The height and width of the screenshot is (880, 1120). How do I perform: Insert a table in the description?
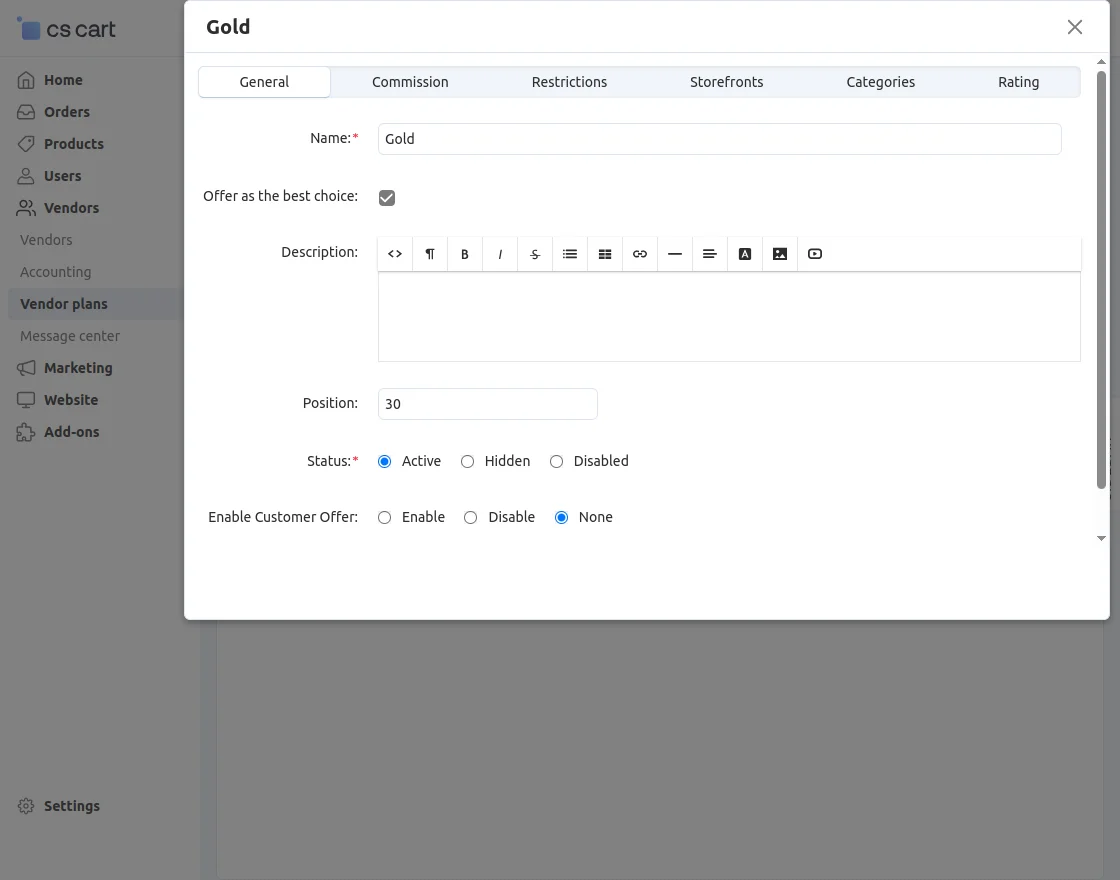[x=605, y=254]
